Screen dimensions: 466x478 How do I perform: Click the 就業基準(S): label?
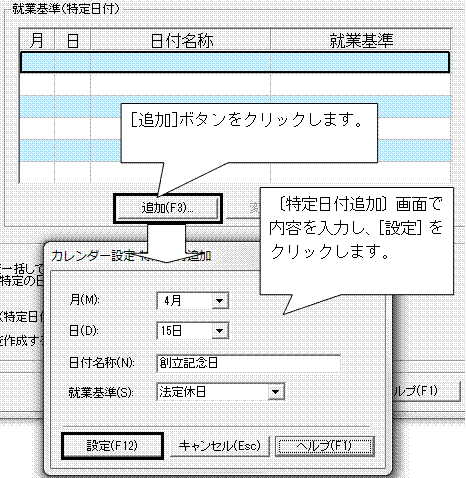[101, 392]
